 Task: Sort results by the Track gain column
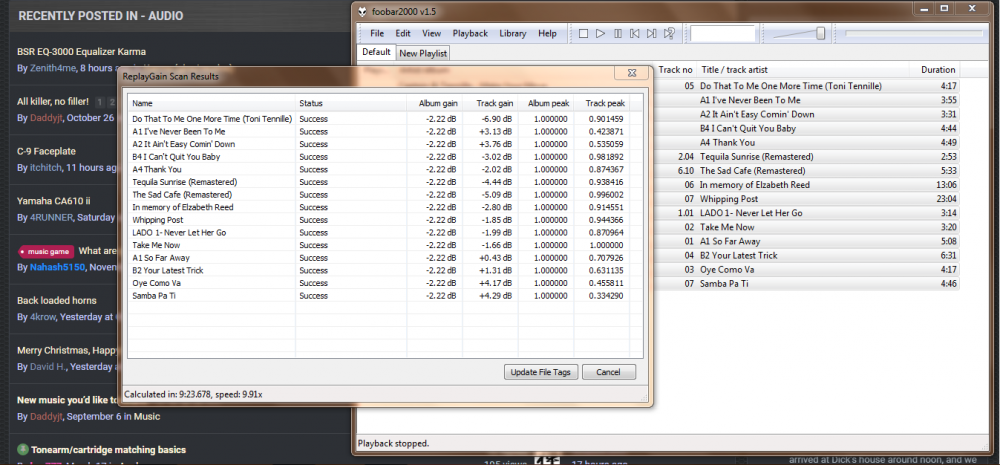coord(494,103)
